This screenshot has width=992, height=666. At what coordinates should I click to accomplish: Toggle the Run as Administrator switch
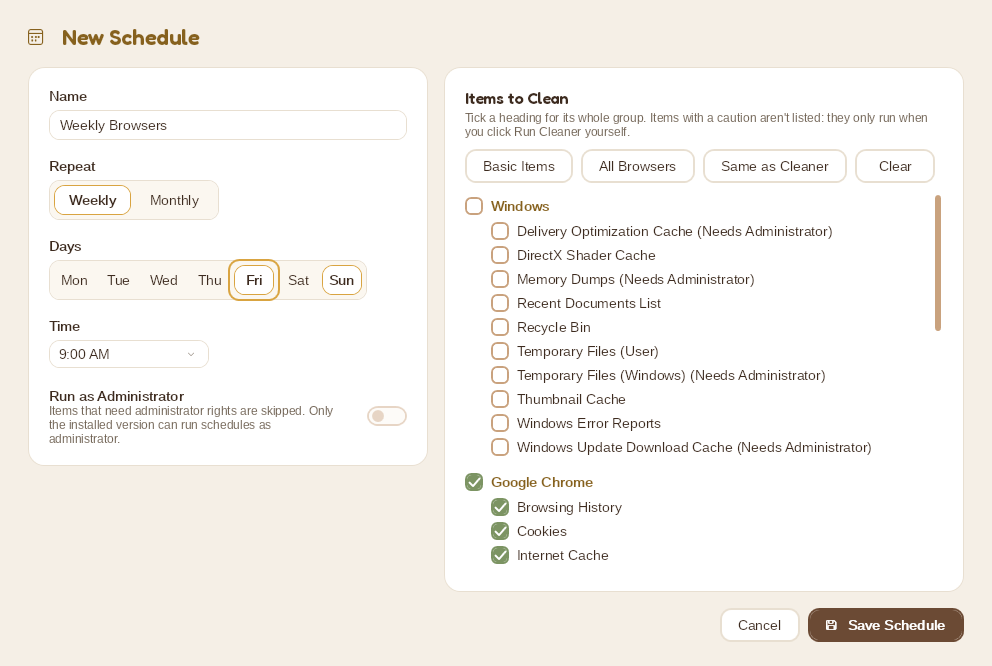pos(387,416)
